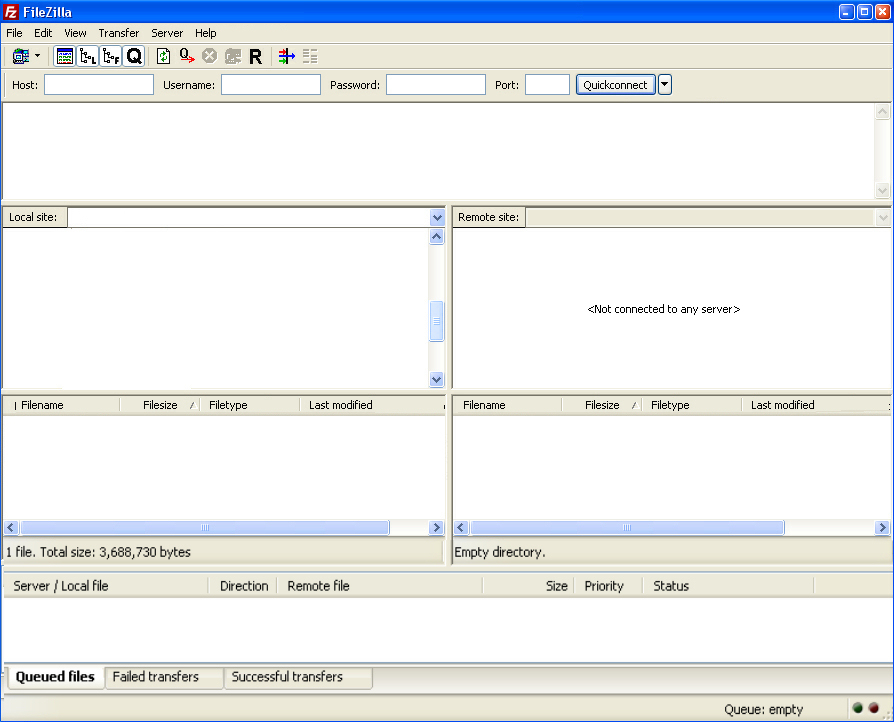Switch to the Queued files tab
This screenshot has height=722, width=894.
click(x=55, y=677)
